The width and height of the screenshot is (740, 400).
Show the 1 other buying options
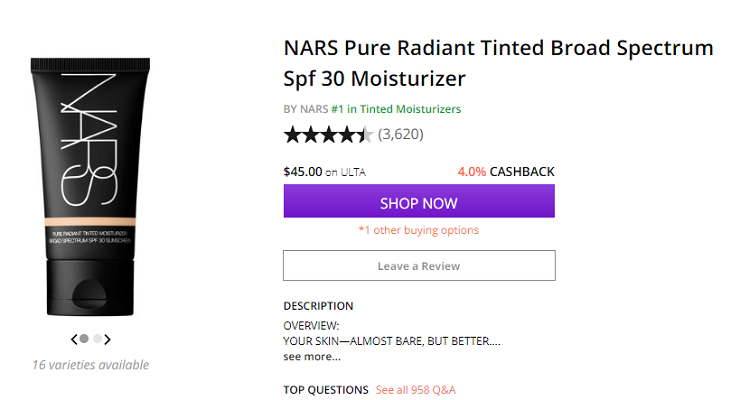419,230
